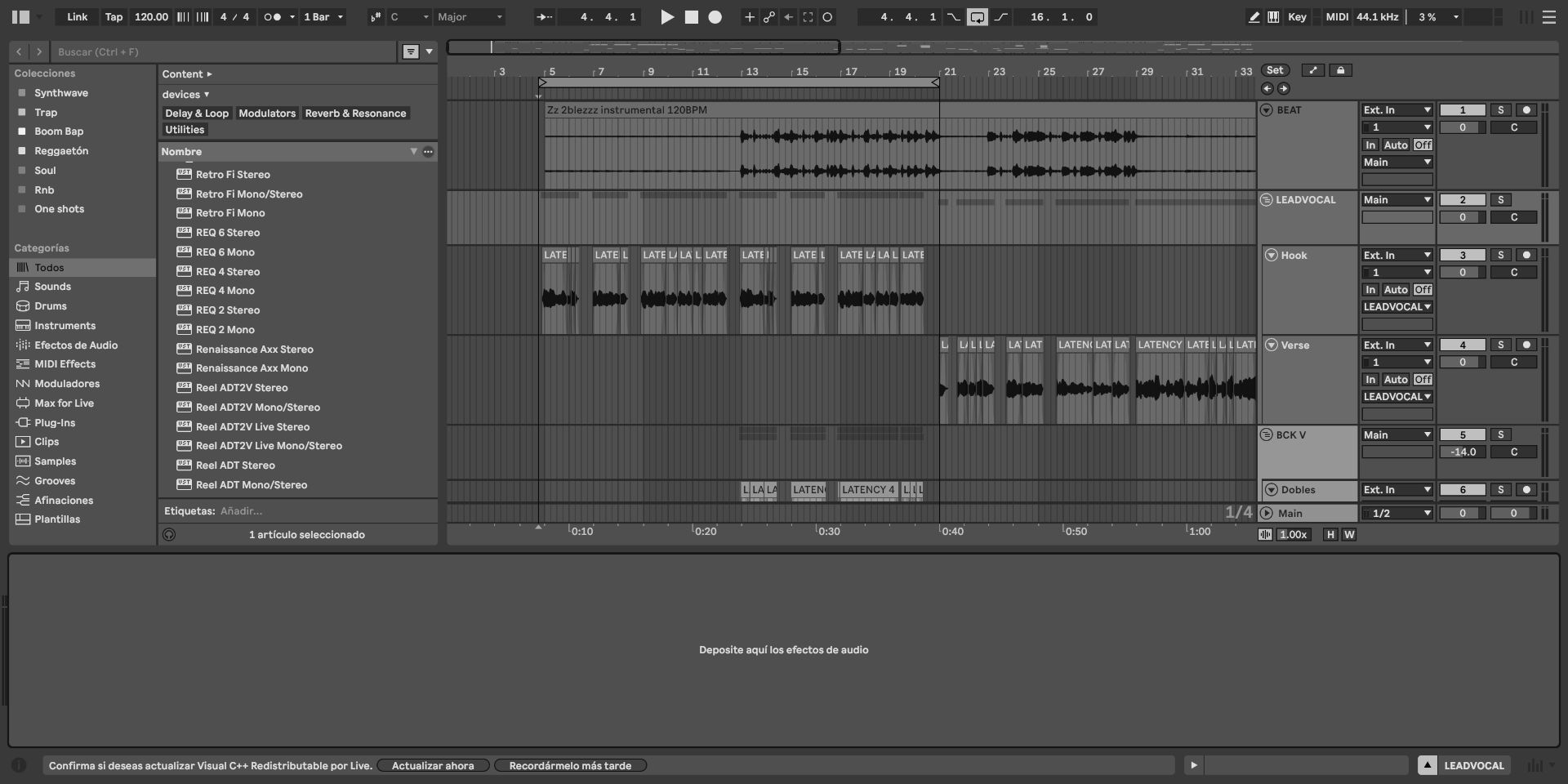Open the Hamburger menu at top right
This screenshot has width=1568, height=784.
coord(1548,17)
